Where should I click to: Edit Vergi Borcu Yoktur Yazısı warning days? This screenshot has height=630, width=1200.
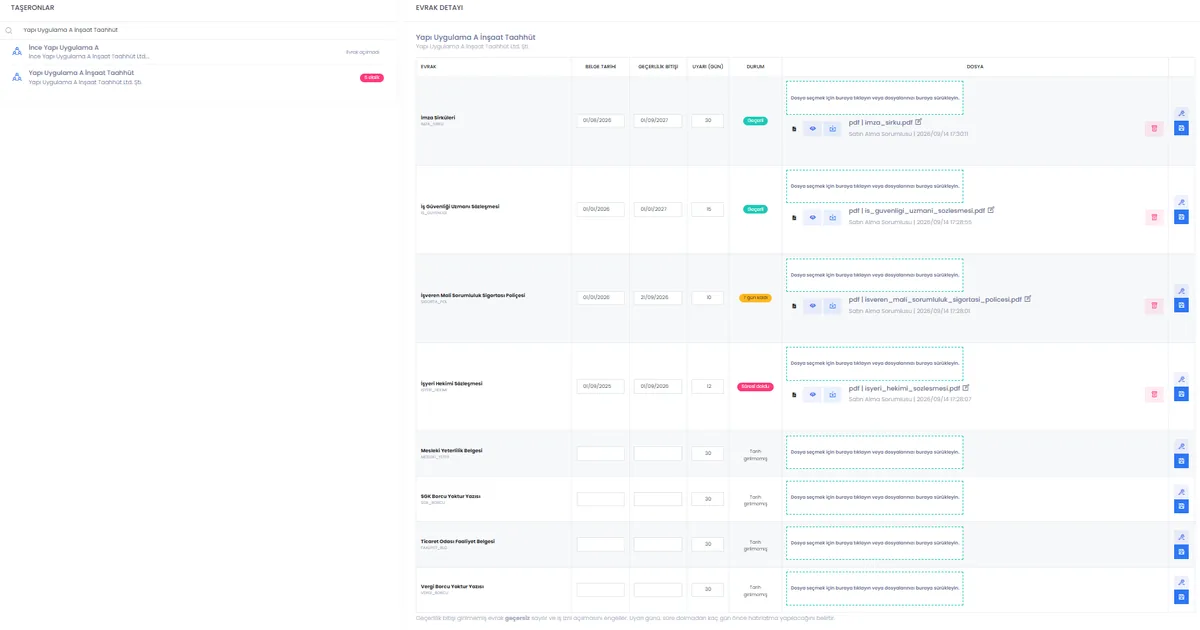tap(708, 590)
